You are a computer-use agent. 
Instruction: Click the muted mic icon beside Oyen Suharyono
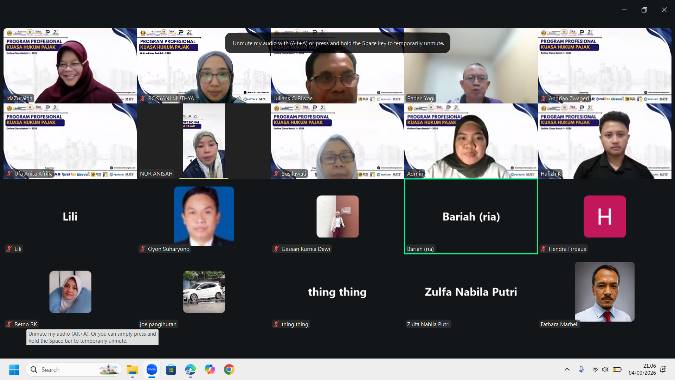[x=142, y=249]
